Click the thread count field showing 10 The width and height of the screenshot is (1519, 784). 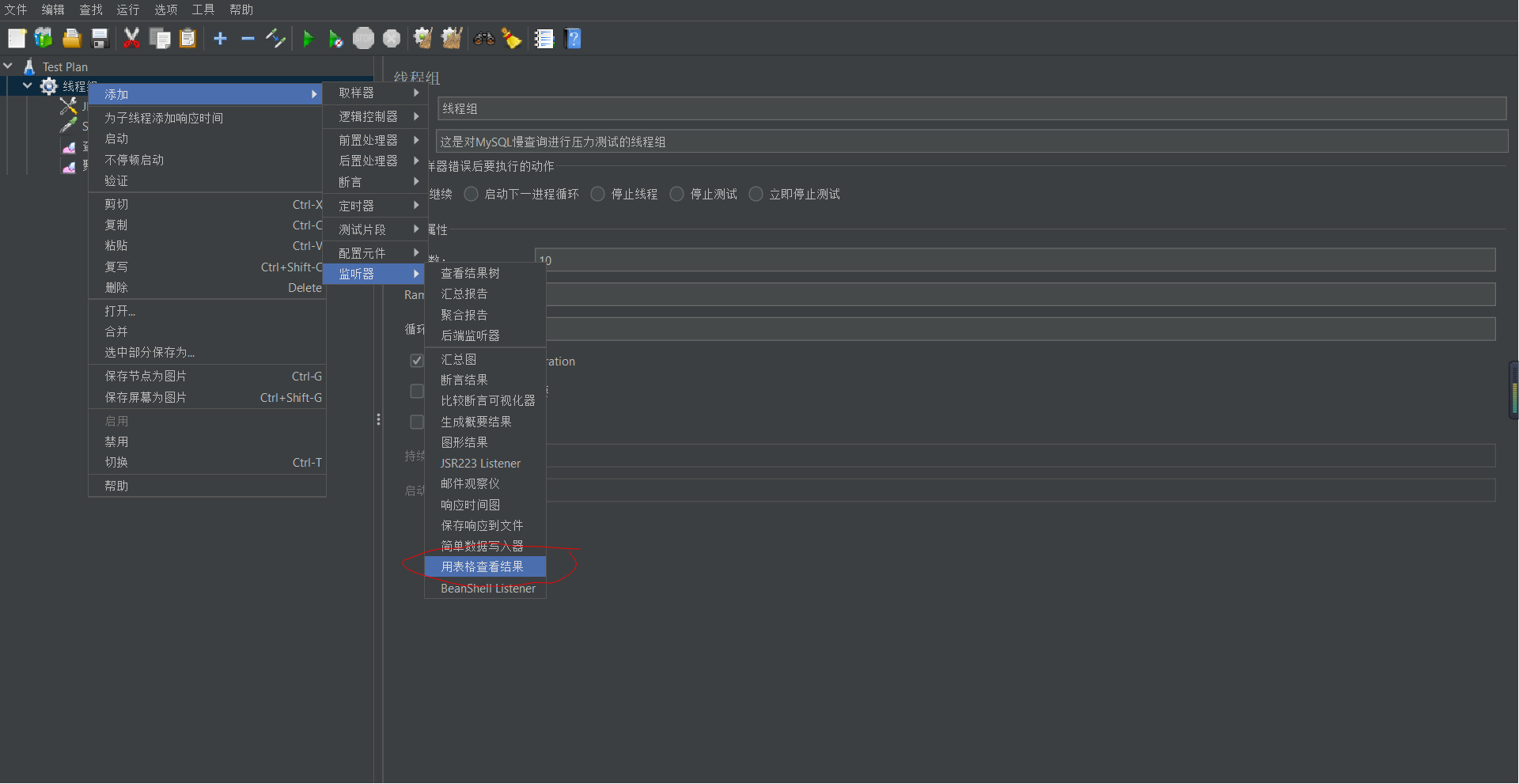(x=1015, y=259)
